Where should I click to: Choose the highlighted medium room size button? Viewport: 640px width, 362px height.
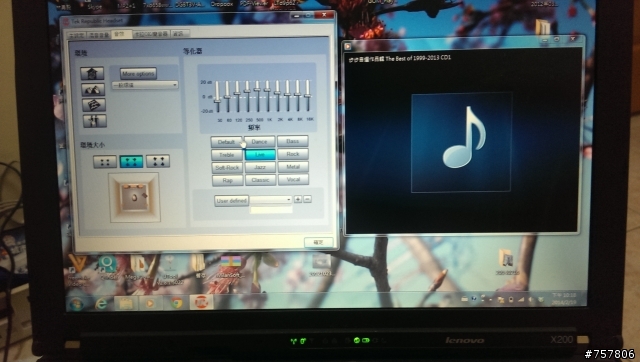[x=131, y=161]
